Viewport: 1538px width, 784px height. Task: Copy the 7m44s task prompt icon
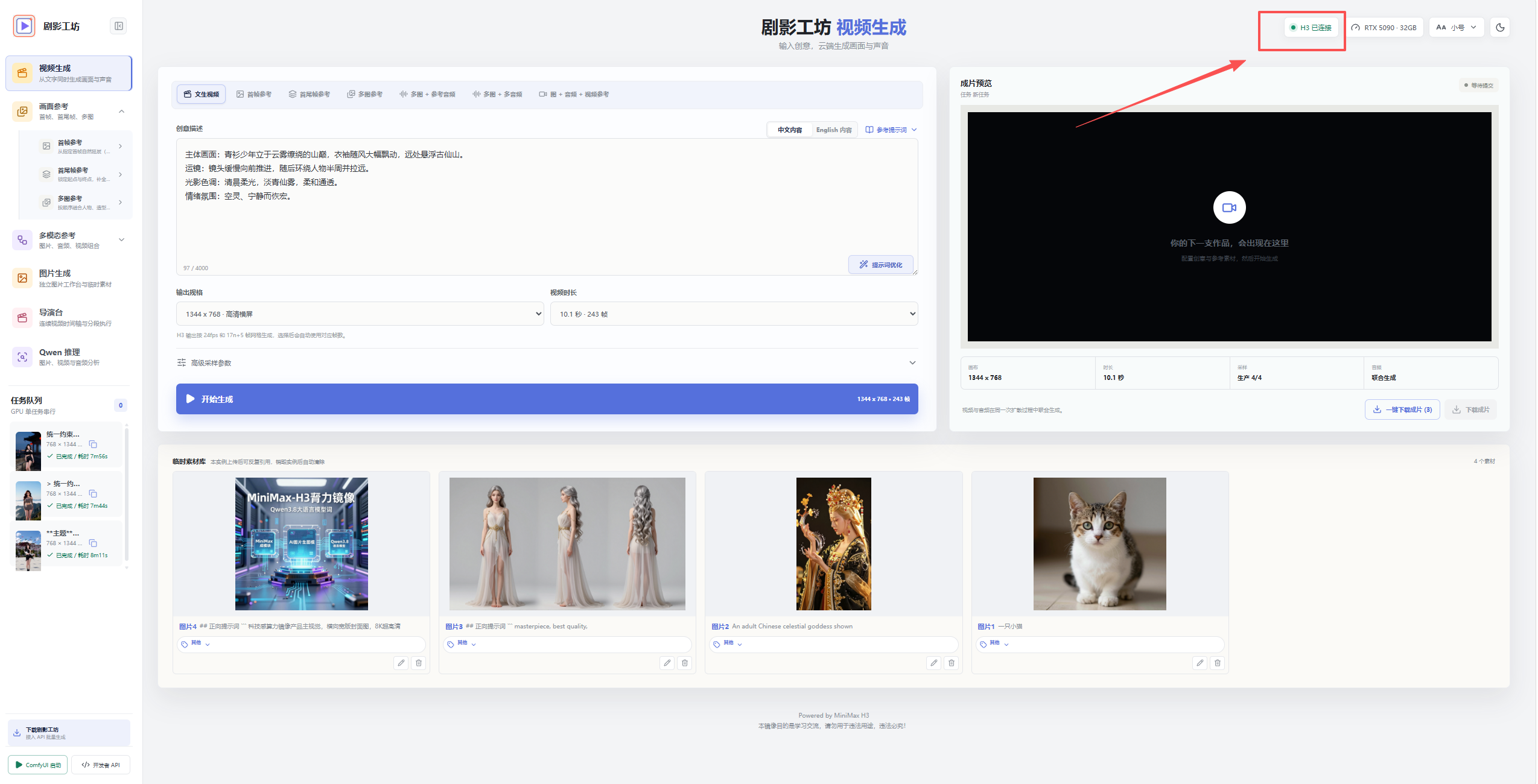click(x=93, y=494)
